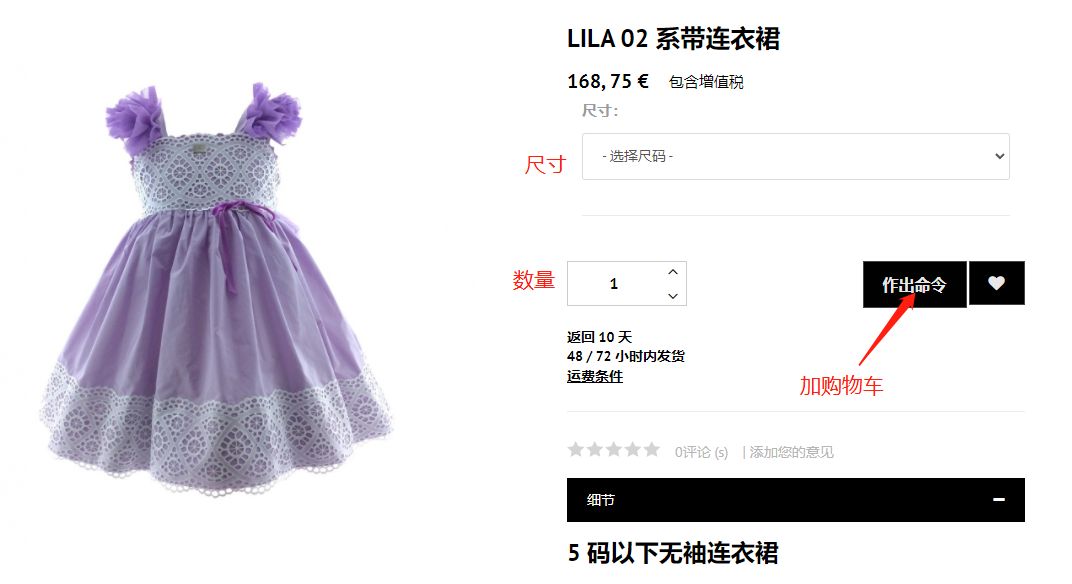Click the quantity input field

pyautogui.click(x=615, y=284)
